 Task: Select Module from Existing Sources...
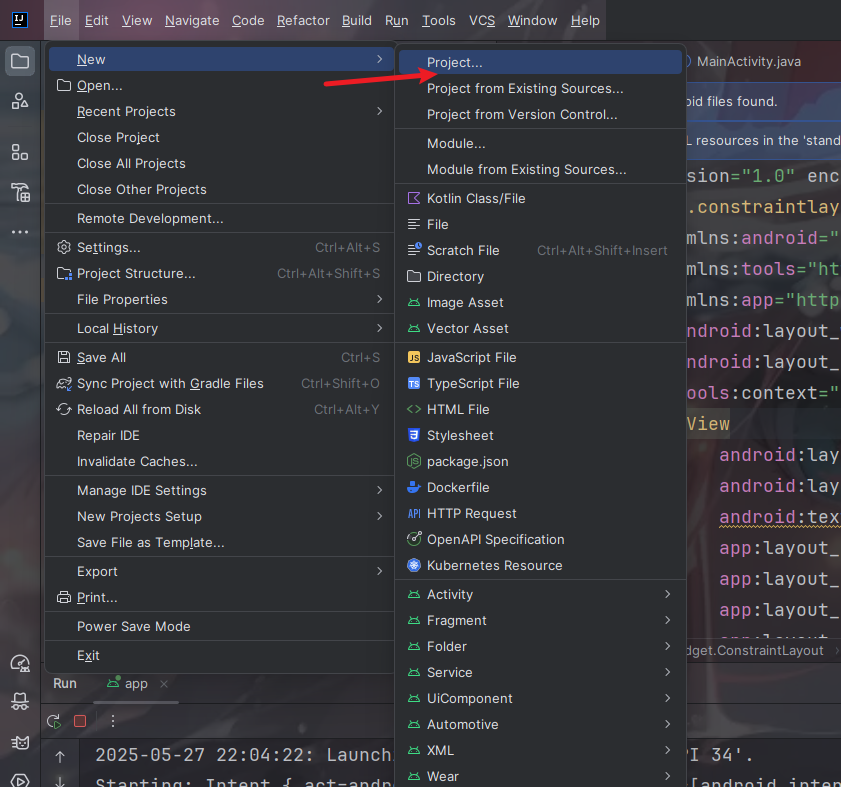[541, 170]
